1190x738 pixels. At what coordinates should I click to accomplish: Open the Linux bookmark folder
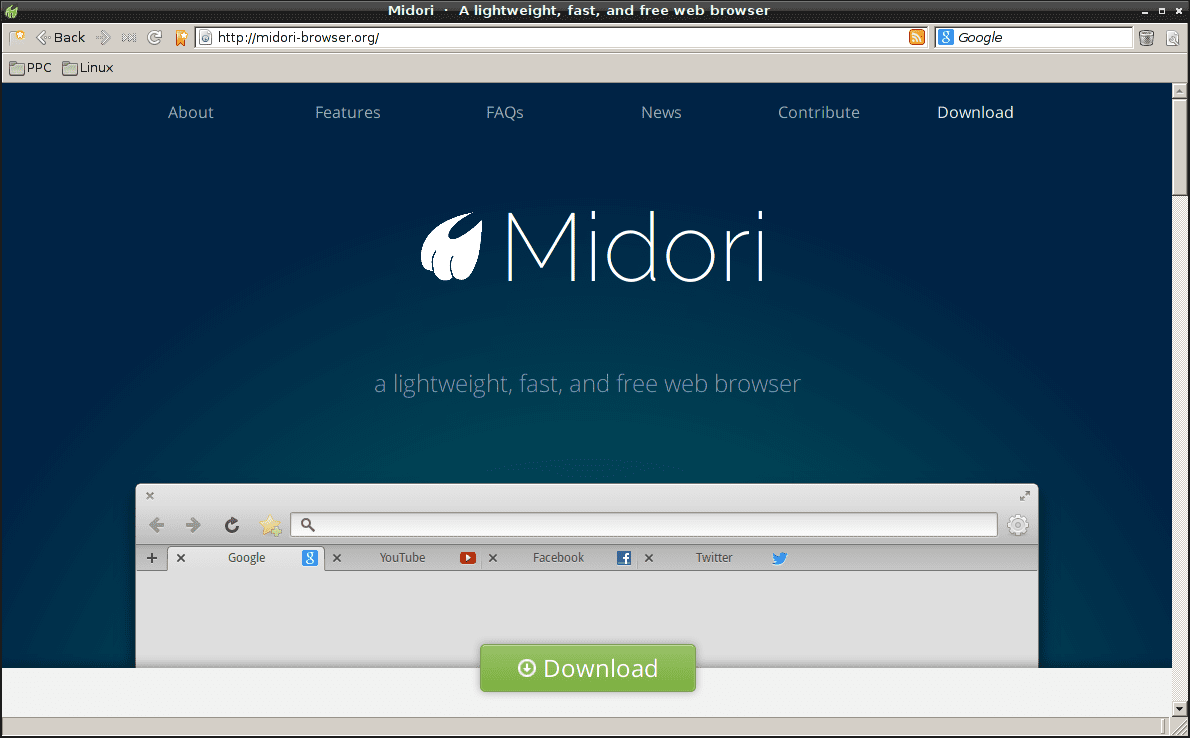[87, 67]
